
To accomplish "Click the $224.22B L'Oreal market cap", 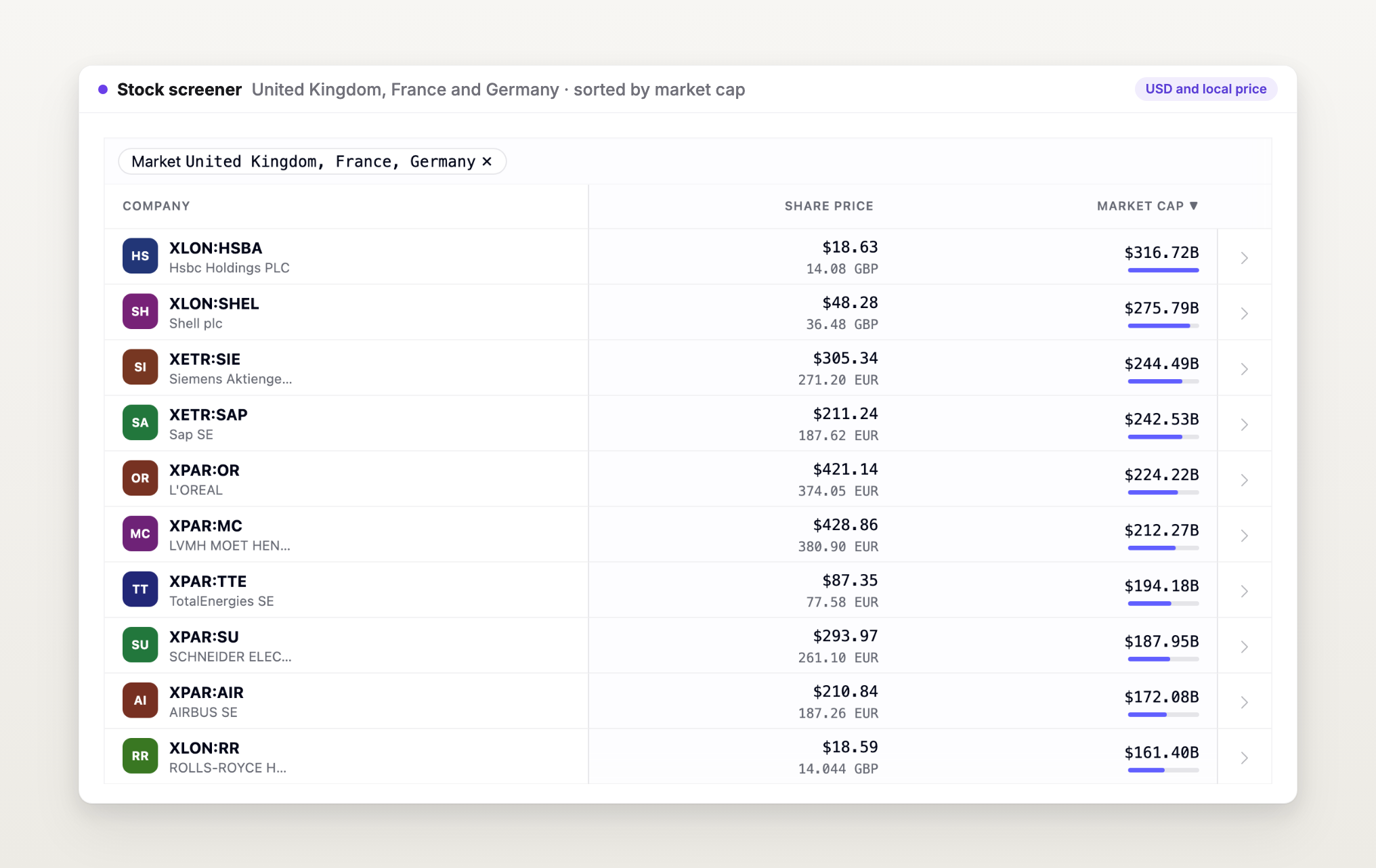I will pyautogui.click(x=1161, y=475).
